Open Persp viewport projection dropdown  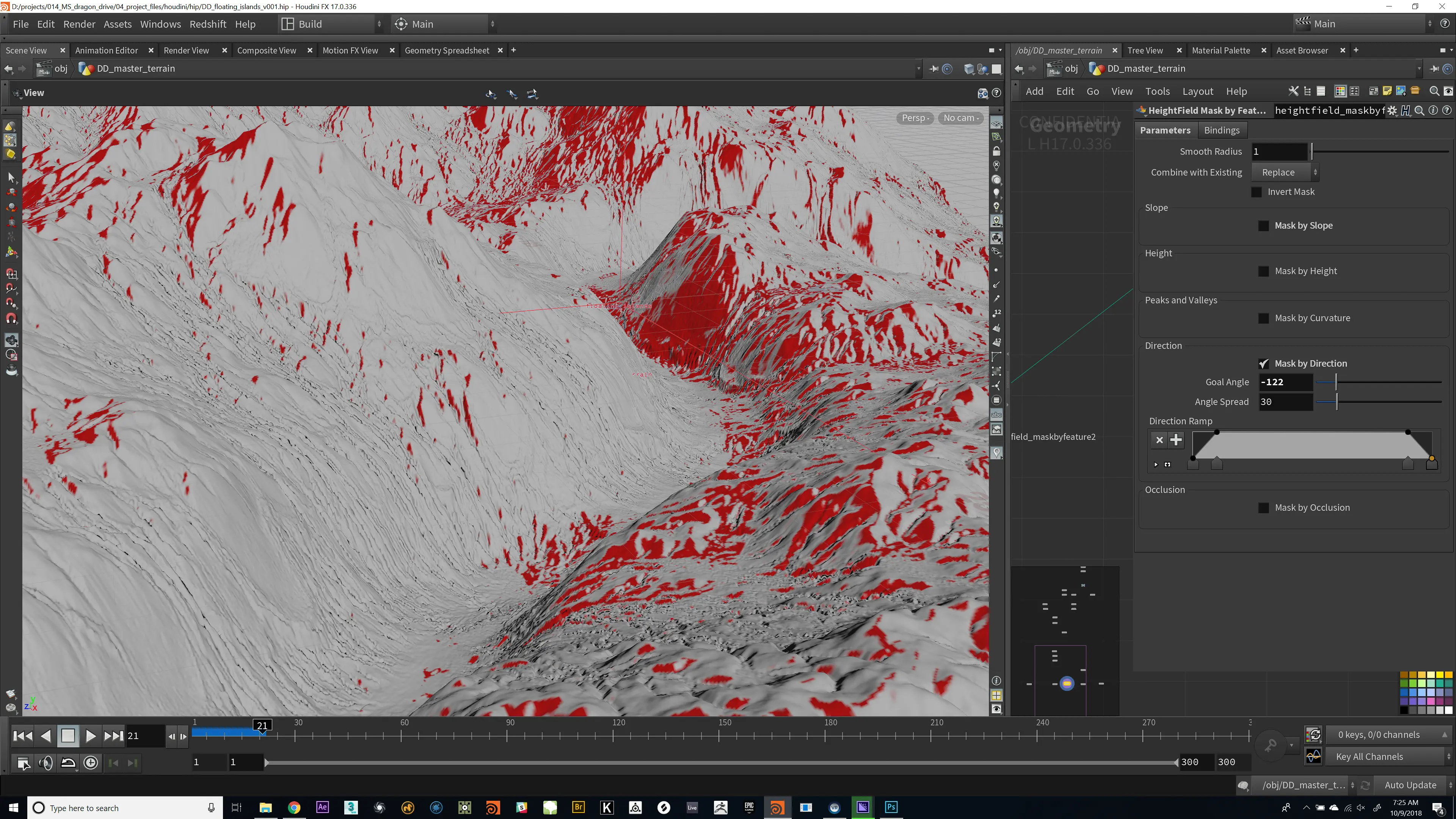915,118
